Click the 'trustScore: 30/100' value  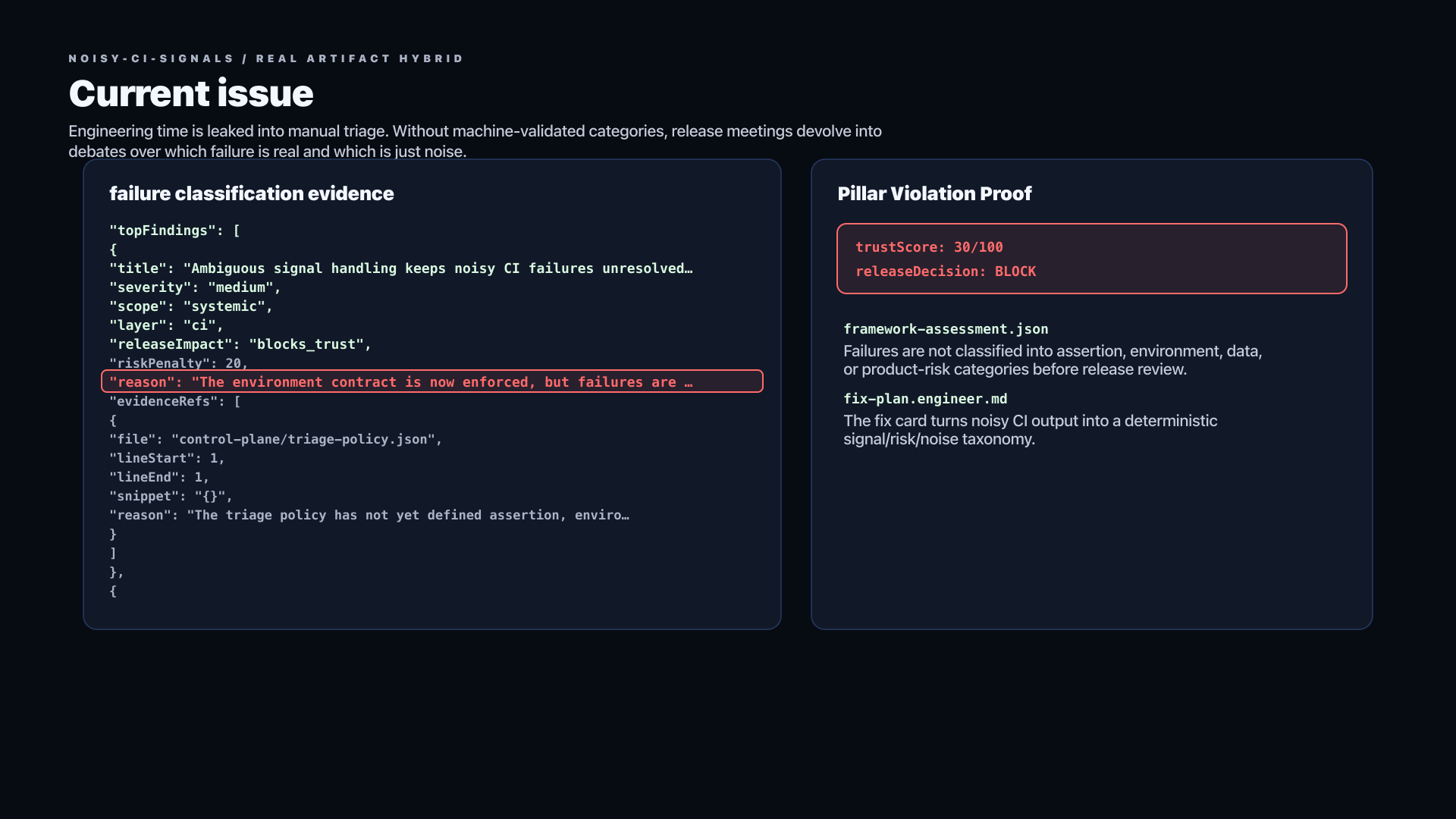tap(929, 247)
